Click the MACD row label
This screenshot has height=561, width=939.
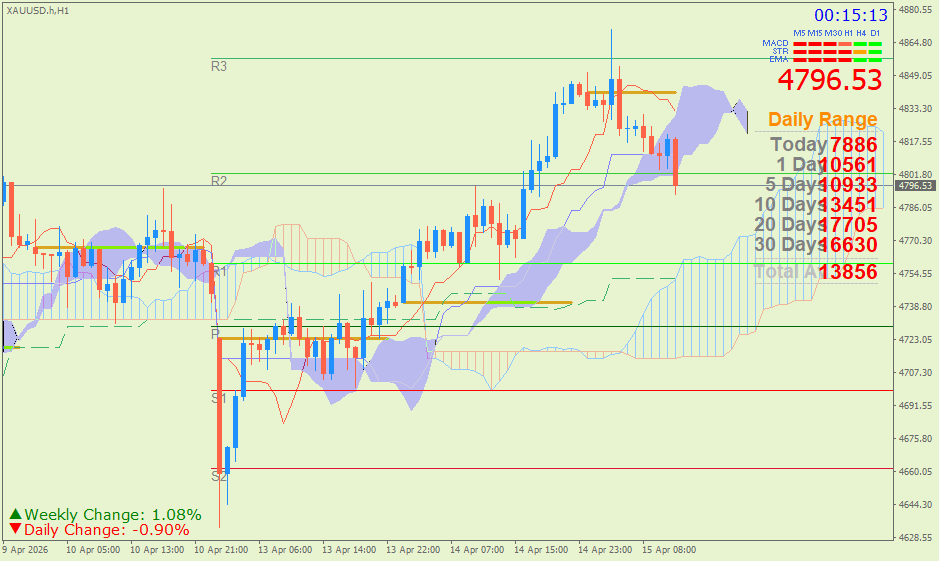[x=776, y=43]
